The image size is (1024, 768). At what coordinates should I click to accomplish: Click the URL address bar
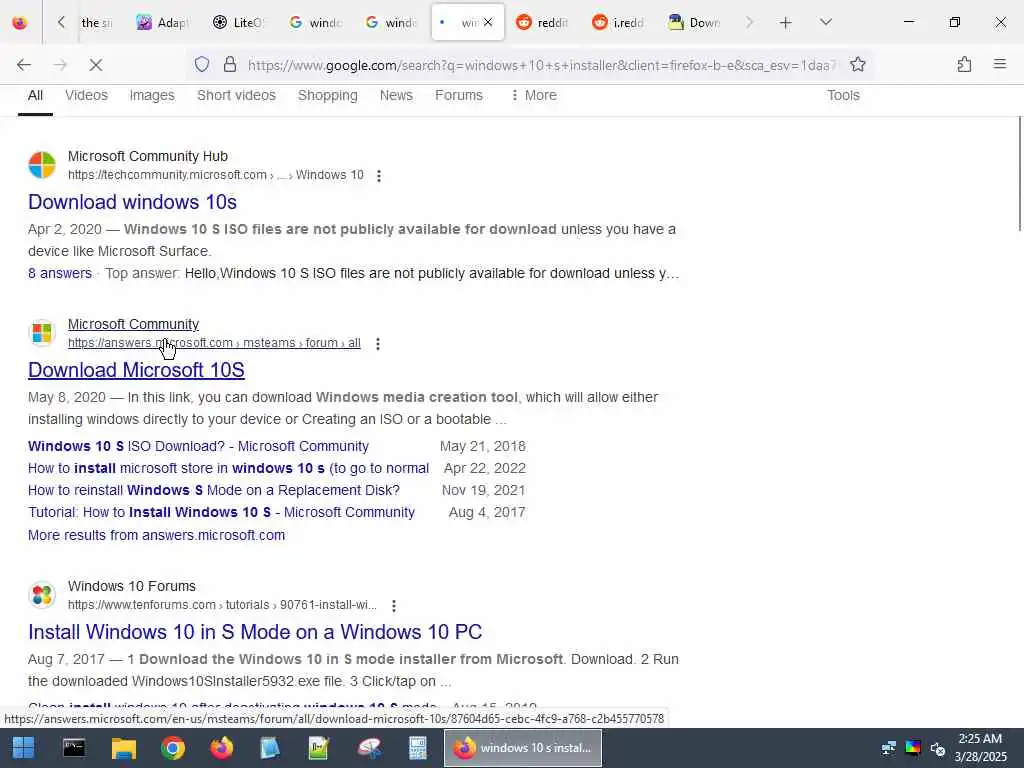tap(542, 65)
